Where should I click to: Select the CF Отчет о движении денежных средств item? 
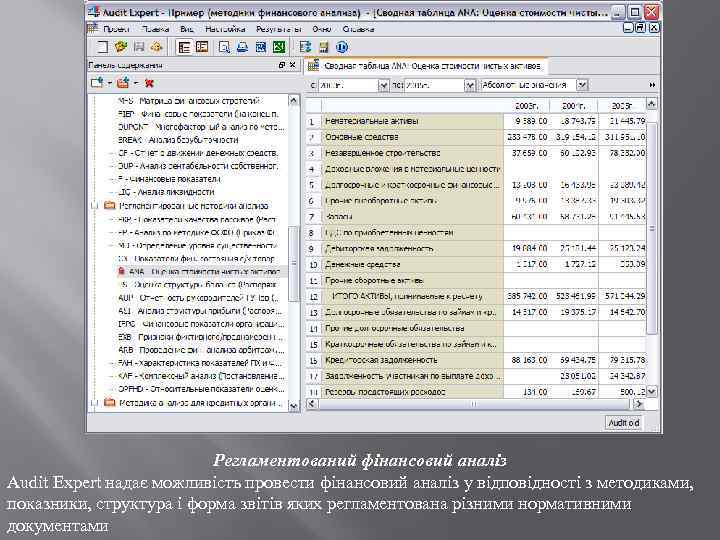pyautogui.click(x=198, y=153)
